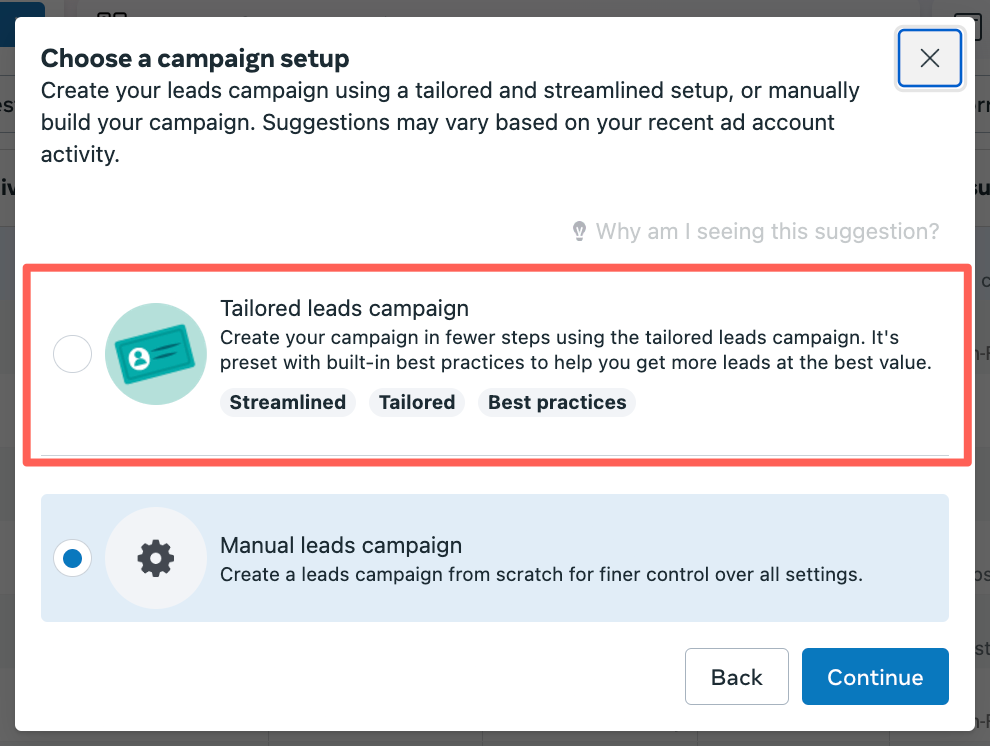Viewport: 990px width, 746px height.
Task: Click the tailored campaign description text
Action: click(576, 350)
